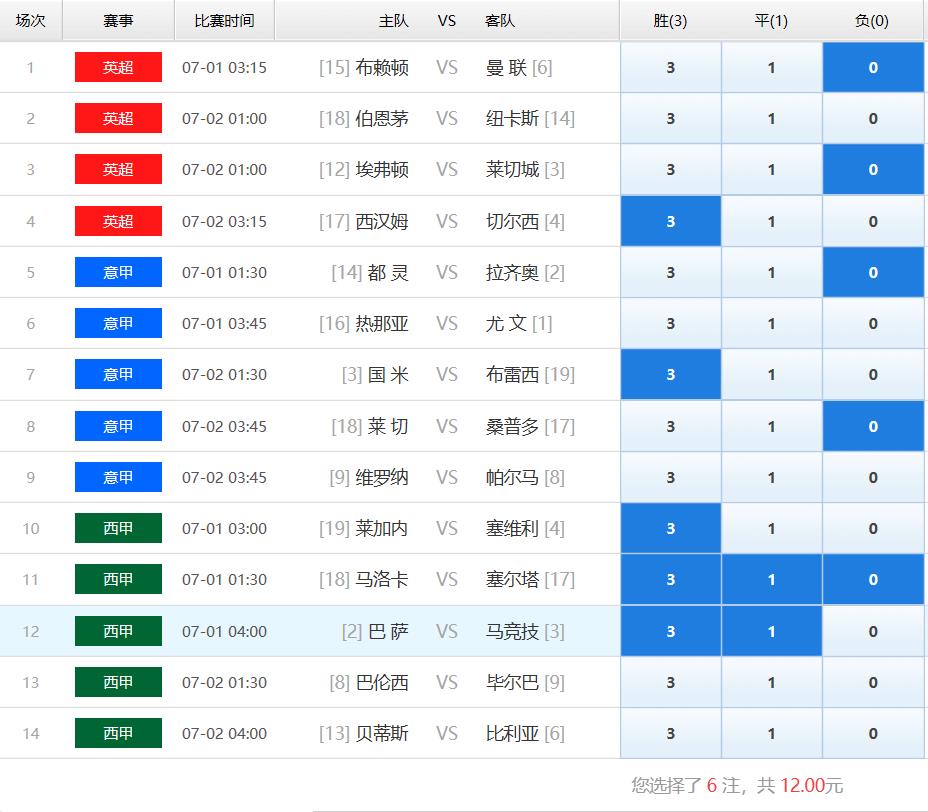Click away team 切尔西

click(513, 221)
